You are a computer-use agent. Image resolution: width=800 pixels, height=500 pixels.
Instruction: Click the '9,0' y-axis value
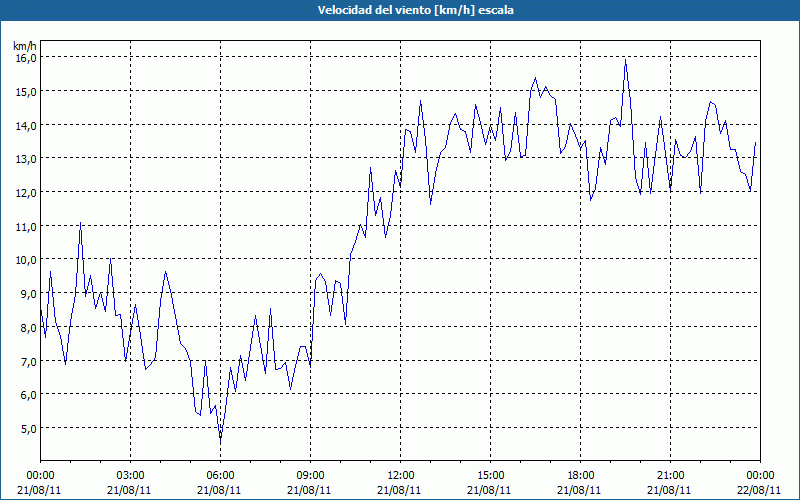coord(29,294)
